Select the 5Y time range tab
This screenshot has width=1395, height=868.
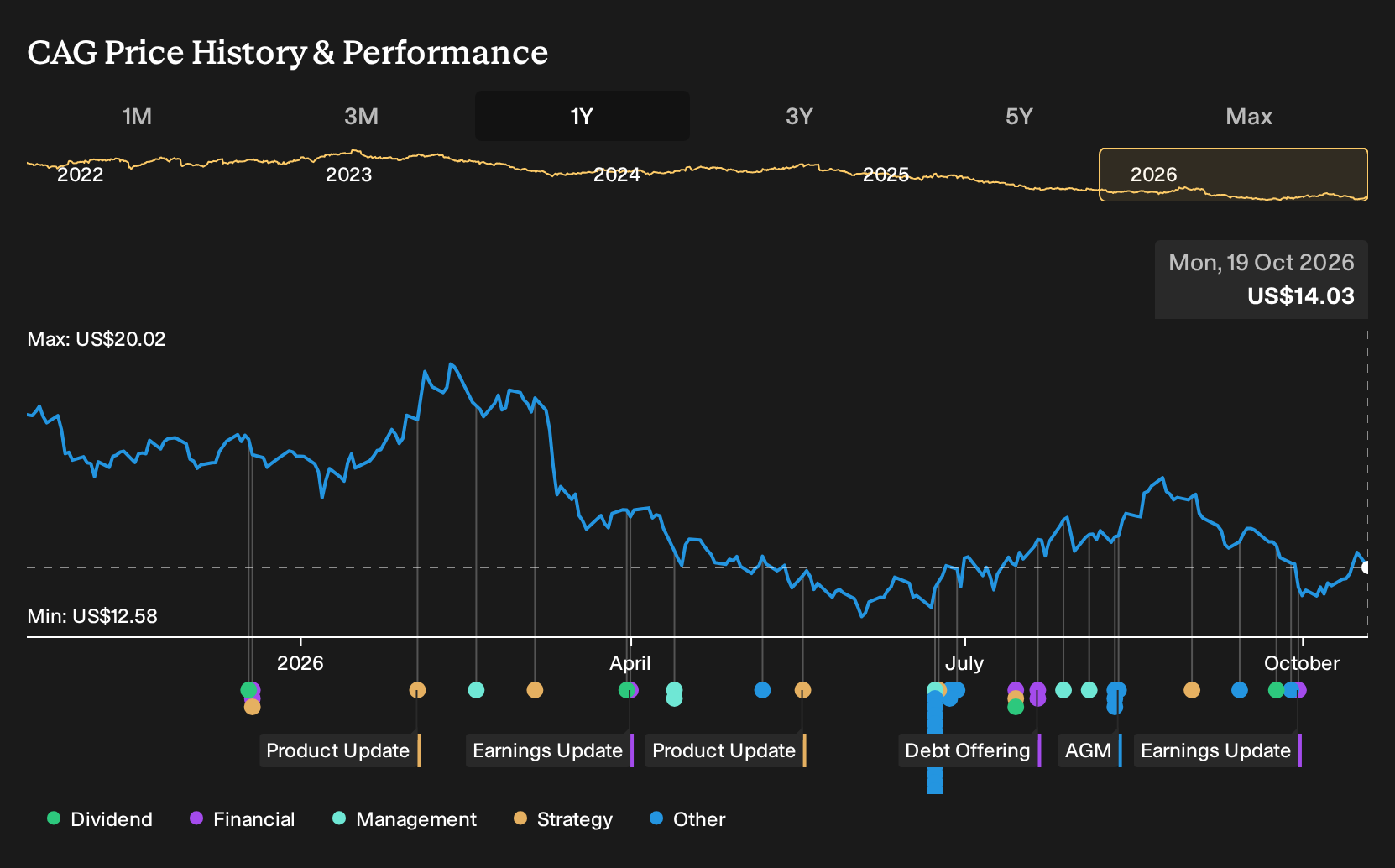click(1019, 116)
